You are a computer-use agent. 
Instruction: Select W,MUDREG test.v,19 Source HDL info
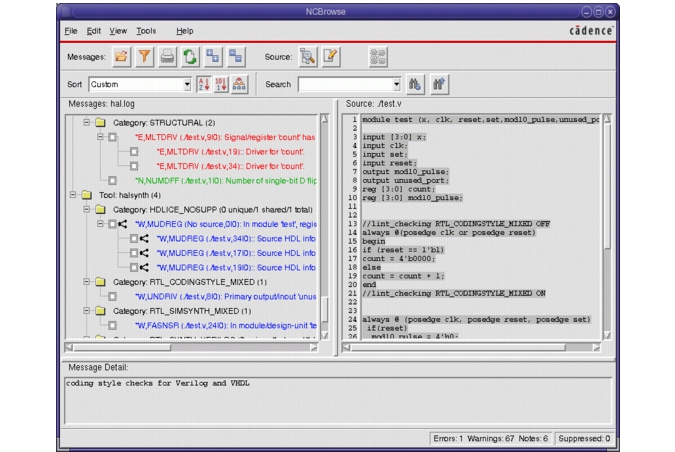pyautogui.click(x=236, y=268)
